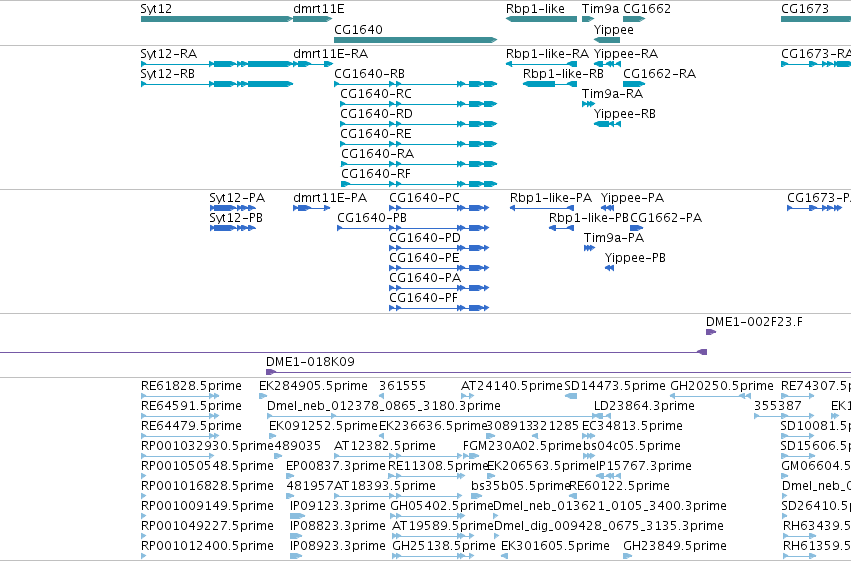Click EST RE64479.5prime

tap(180, 437)
